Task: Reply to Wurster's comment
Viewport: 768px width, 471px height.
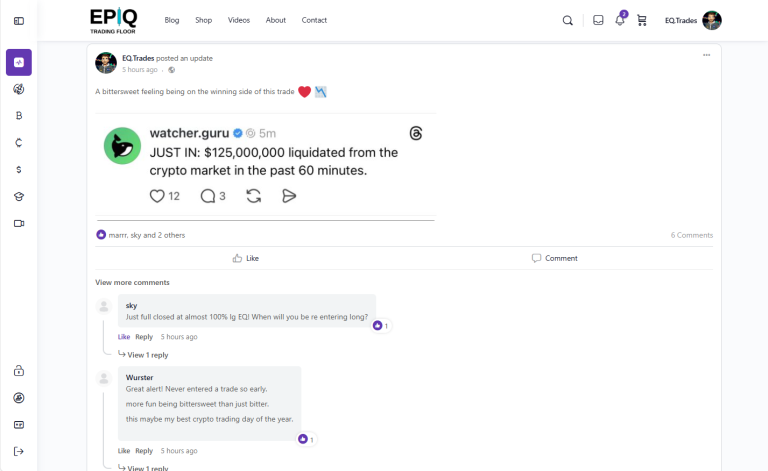Action: click(144, 451)
